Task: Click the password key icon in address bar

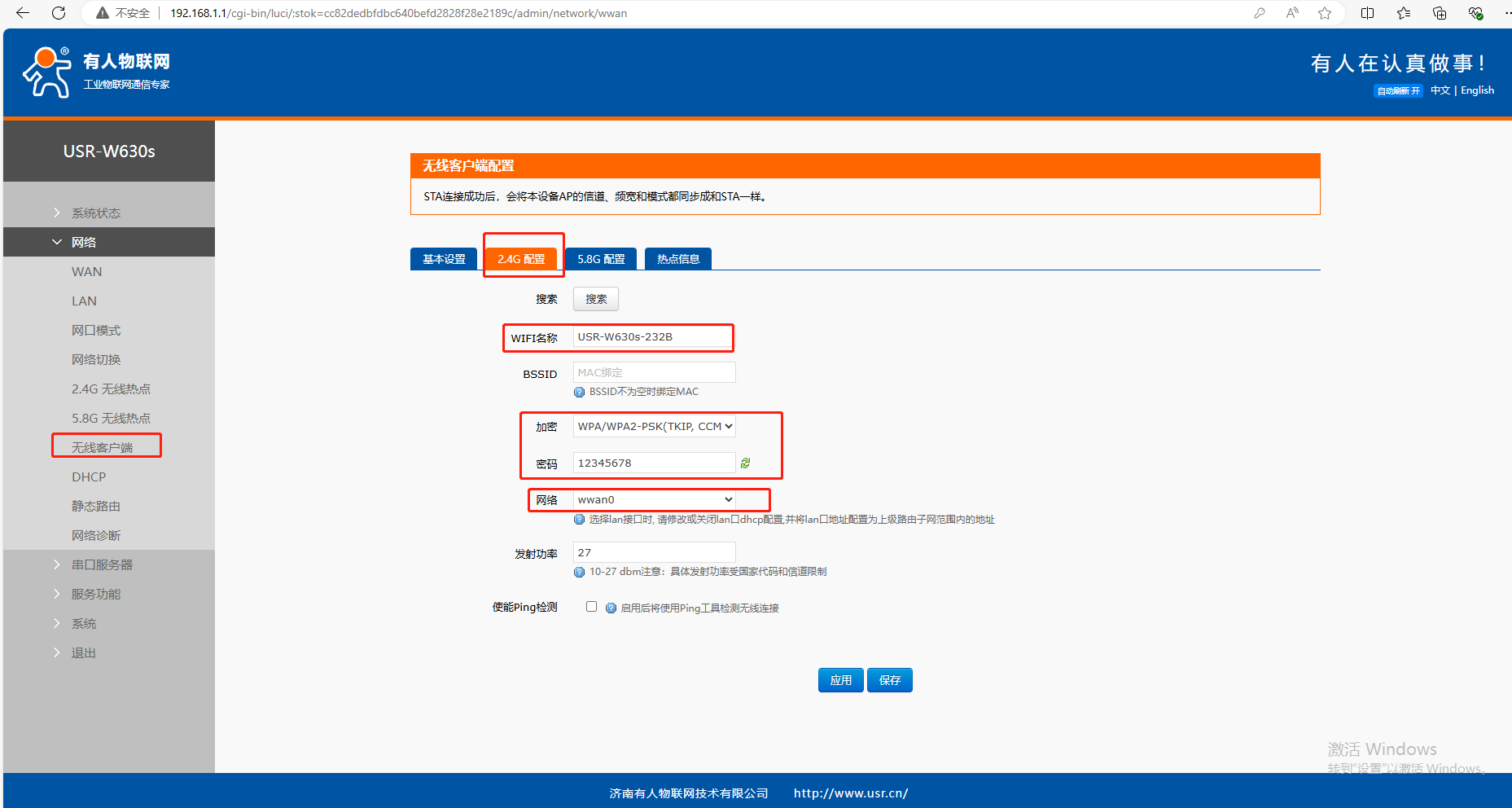Action: pyautogui.click(x=1260, y=13)
